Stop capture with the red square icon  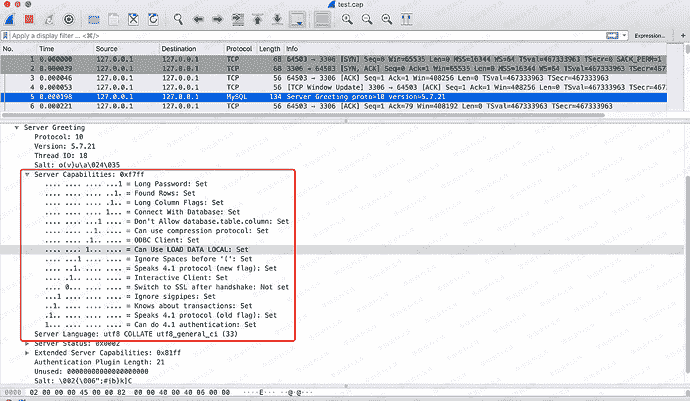point(31,18)
